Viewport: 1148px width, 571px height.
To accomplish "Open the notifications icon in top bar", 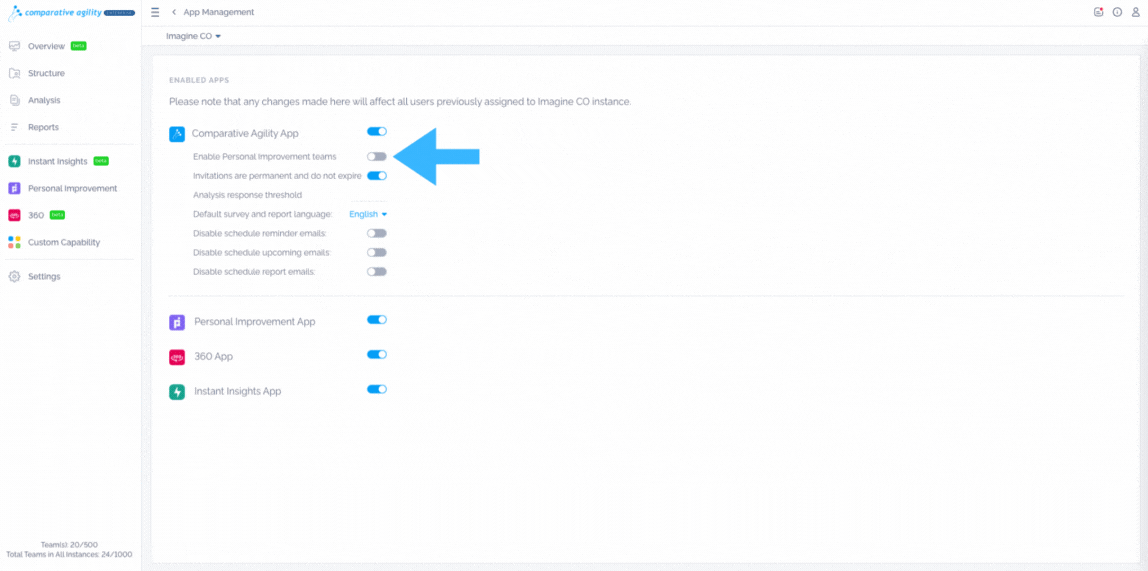I will [x=1099, y=12].
